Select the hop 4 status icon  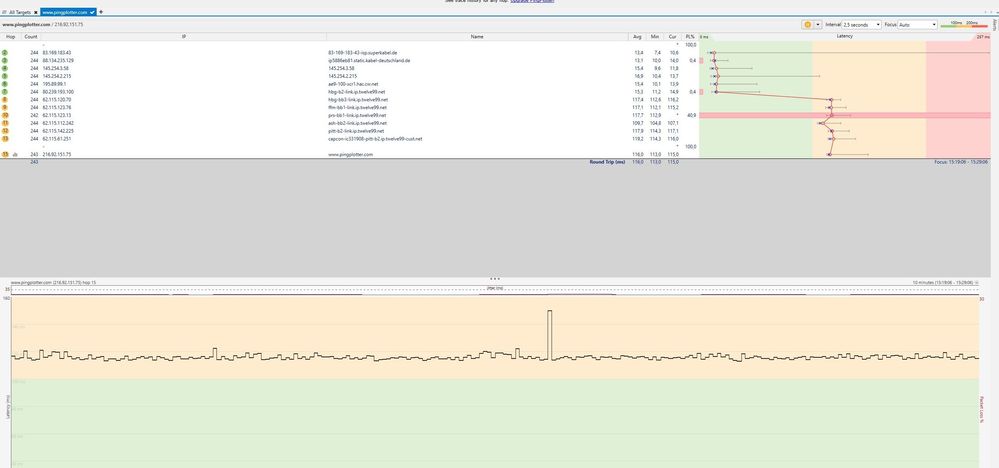coord(5,68)
